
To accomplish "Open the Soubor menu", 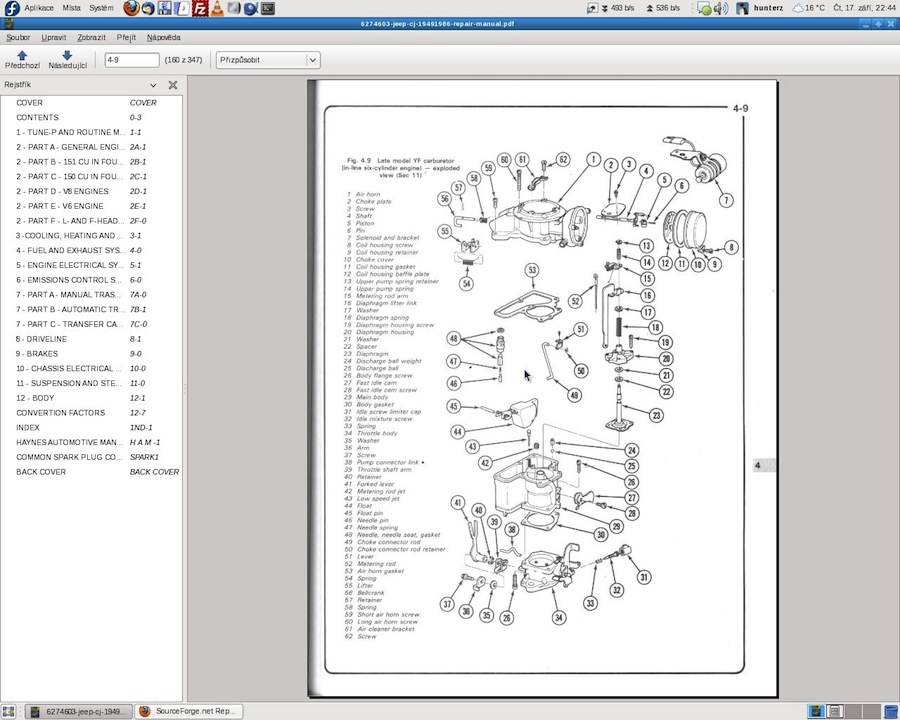I will click(x=18, y=37).
